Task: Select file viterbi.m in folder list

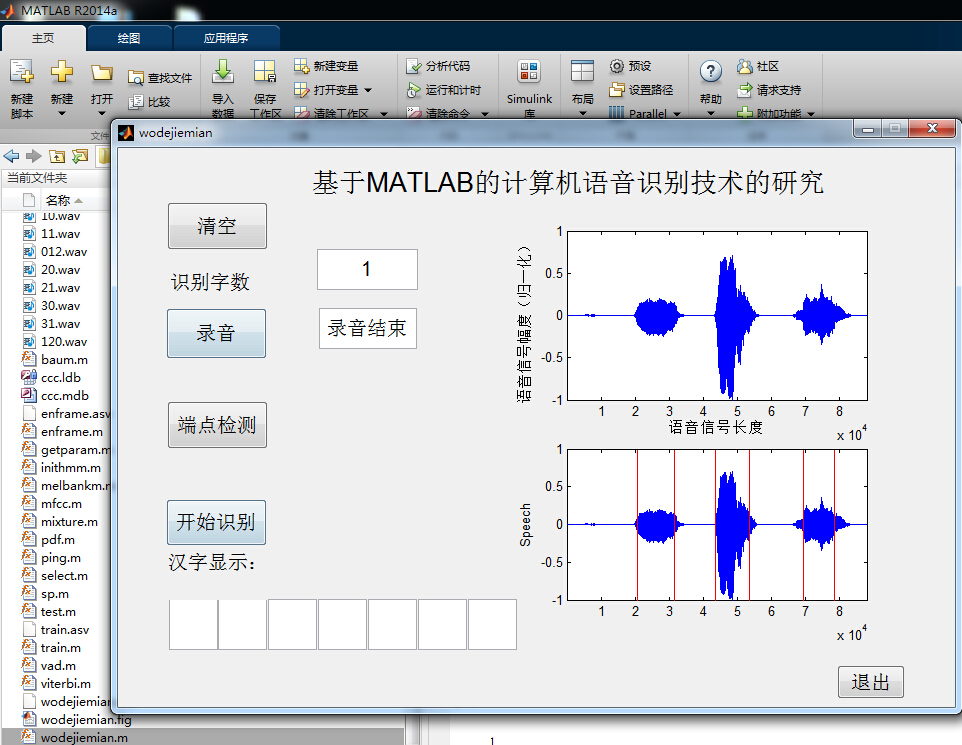Action: [x=66, y=684]
